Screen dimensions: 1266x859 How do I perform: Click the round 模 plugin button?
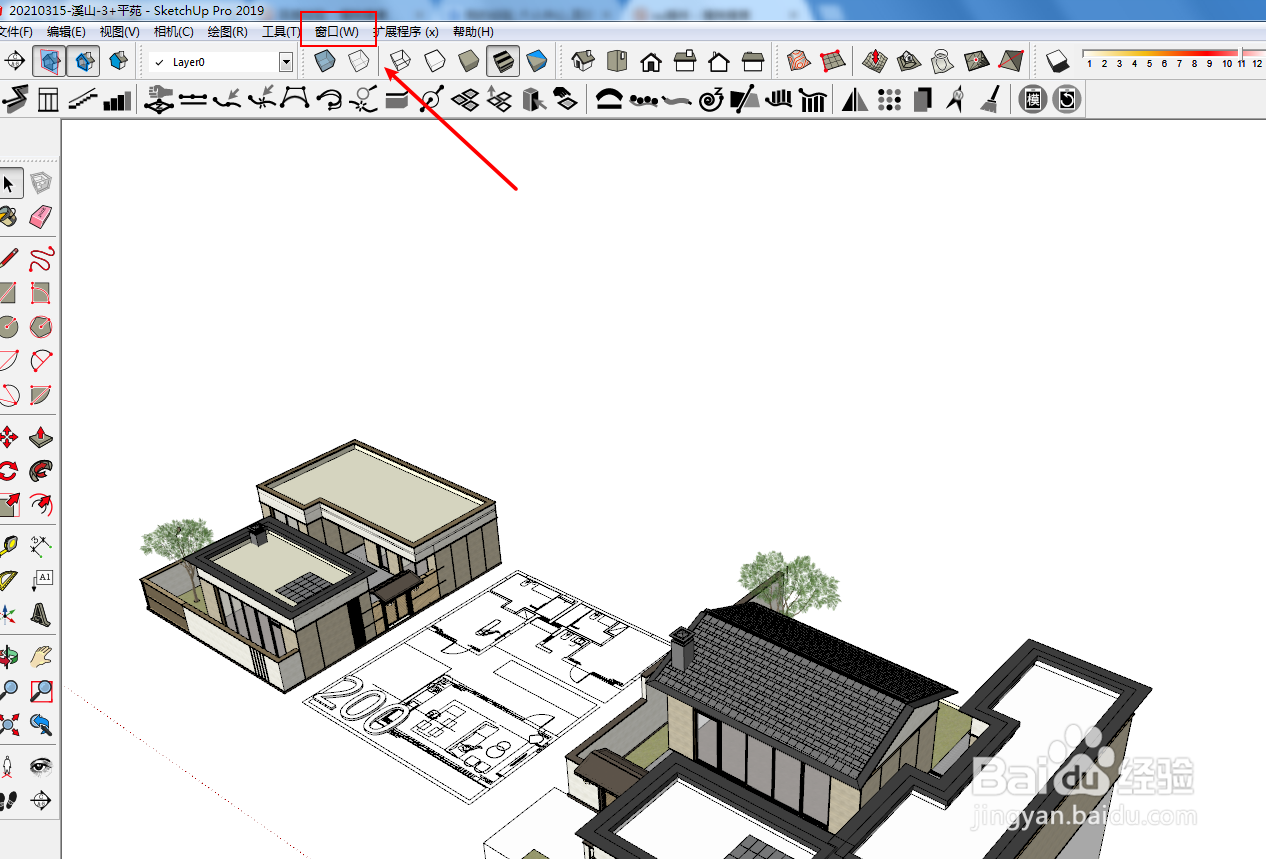[x=1033, y=99]
